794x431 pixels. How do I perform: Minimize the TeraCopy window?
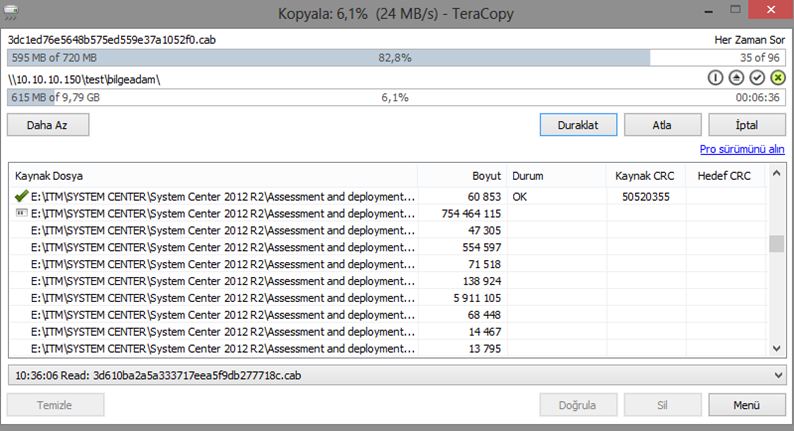coord(708,11)
